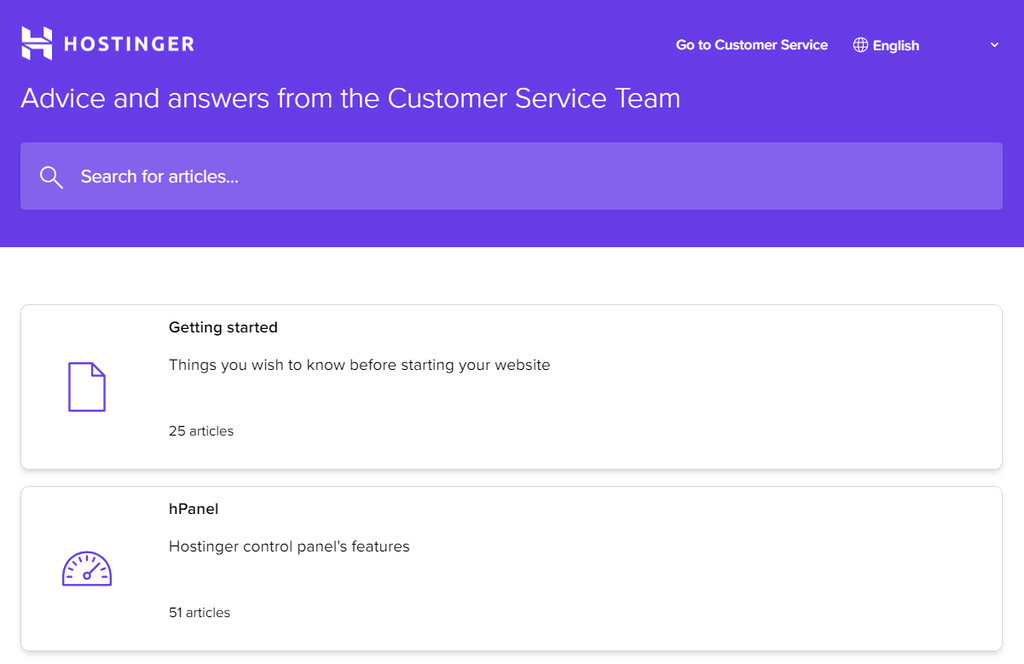The height and width of the screenshot is (664, 1024).
Task: Click the Advice and answers heading
Action: pyautogui.click(x=350, y=98)
